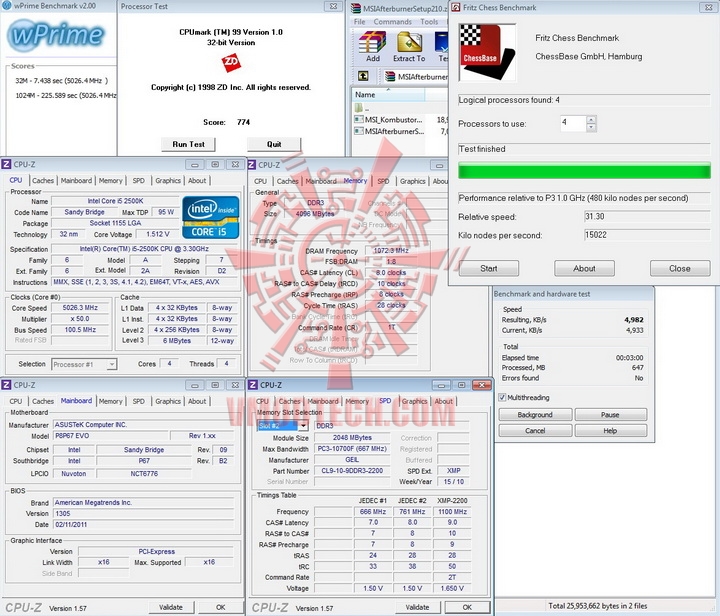Select the MSI_Kombustor file in WinRAR
The width and height of the screenshot is (720, 616).
point(388,120)
